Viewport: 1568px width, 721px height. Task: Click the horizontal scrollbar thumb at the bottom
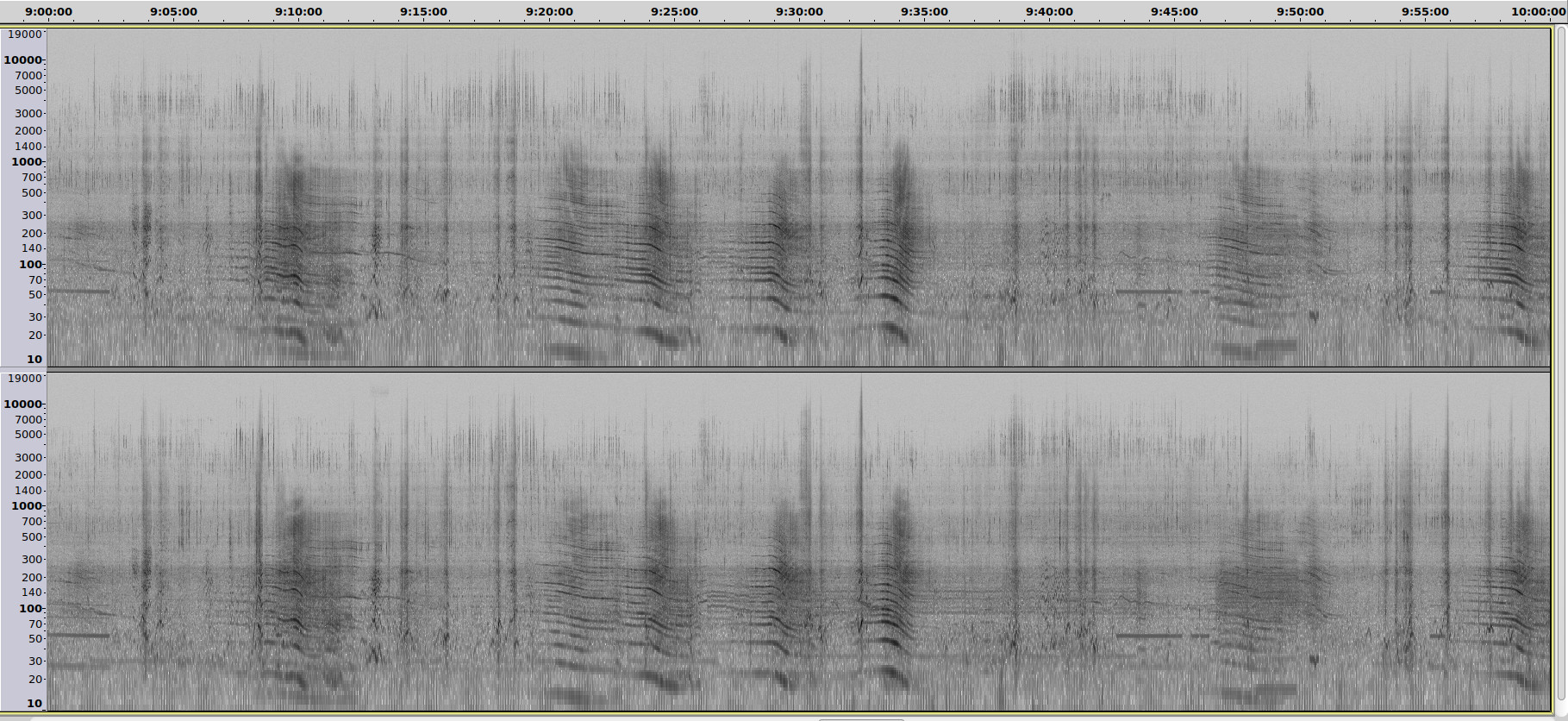pyautogui.click(x=860, y=718)
